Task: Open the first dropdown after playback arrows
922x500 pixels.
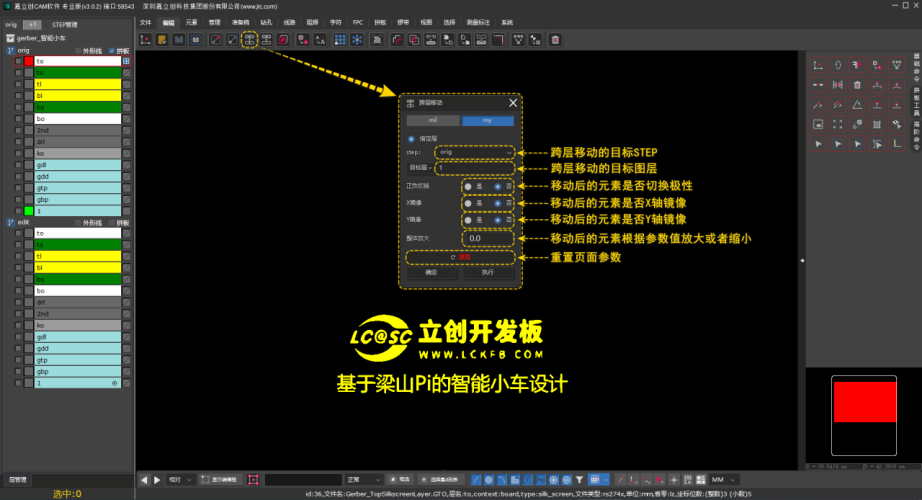Action: 180,480
